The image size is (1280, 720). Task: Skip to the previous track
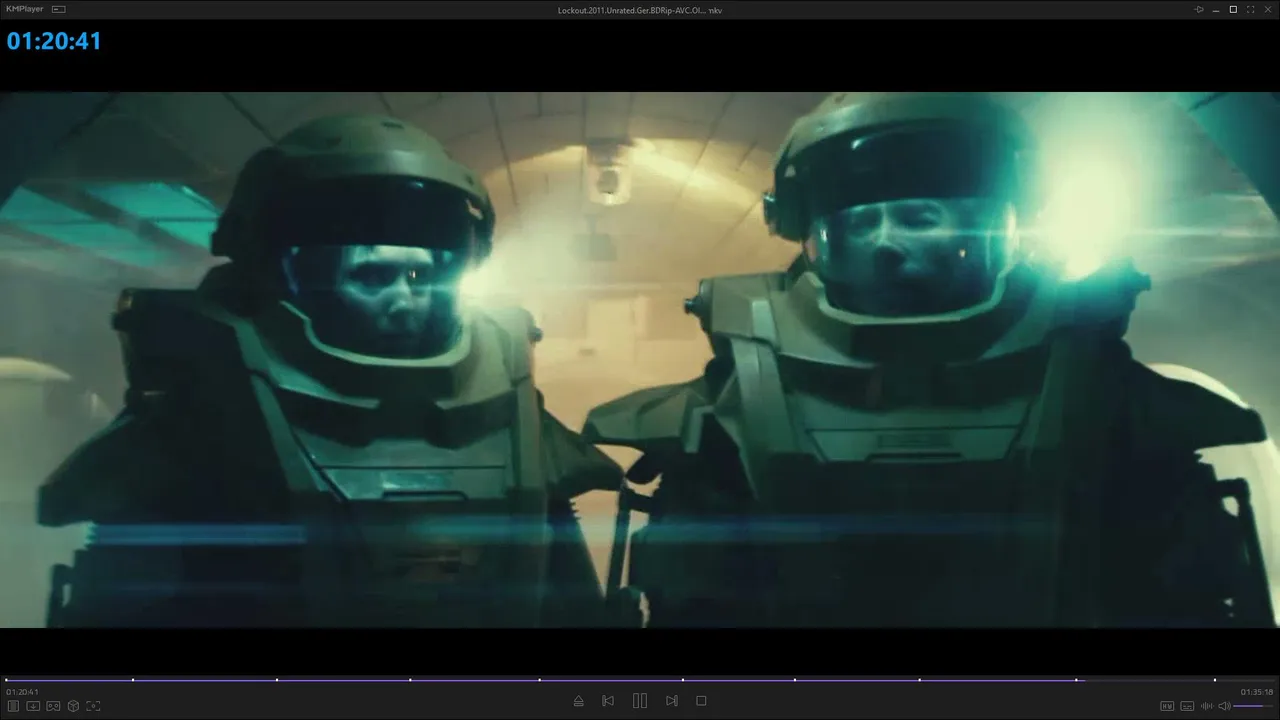pos(608,701)
